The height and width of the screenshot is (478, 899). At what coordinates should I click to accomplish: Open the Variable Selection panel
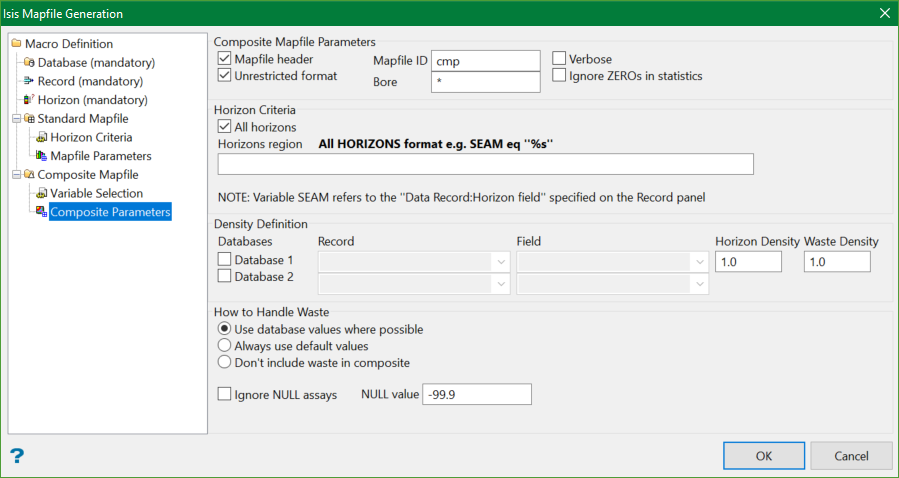pos(96,193)
